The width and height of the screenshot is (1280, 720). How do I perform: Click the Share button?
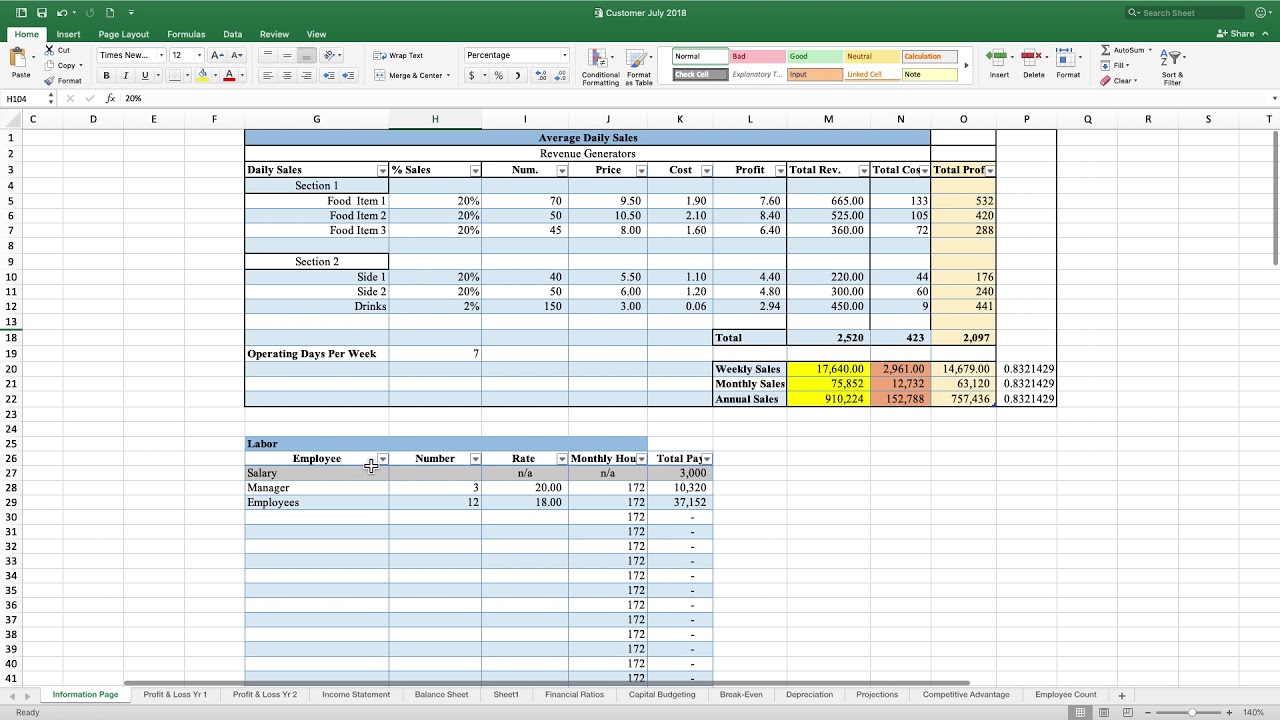tap(1236, 33)
